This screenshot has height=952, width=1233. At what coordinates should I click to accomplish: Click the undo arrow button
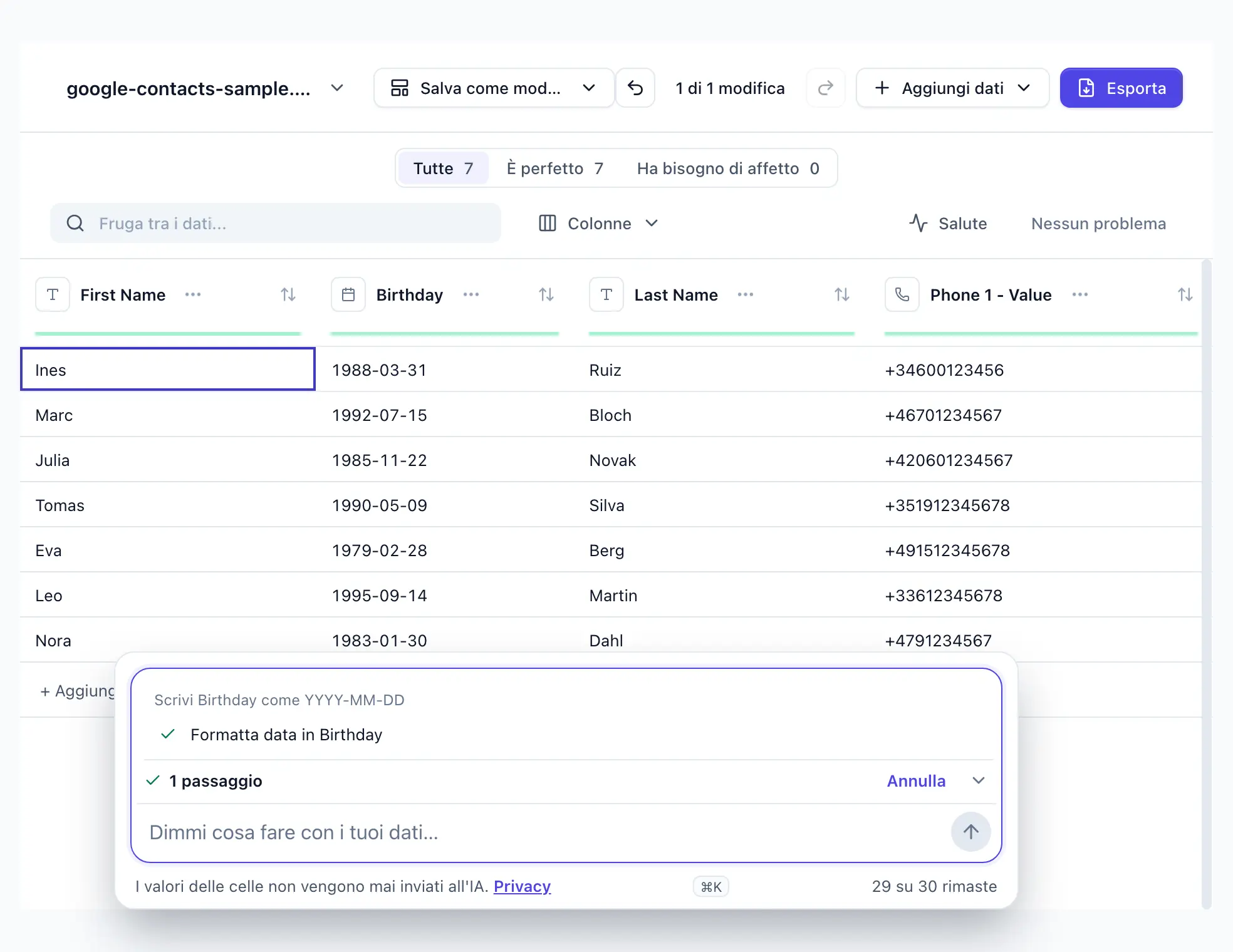(635, 88)
